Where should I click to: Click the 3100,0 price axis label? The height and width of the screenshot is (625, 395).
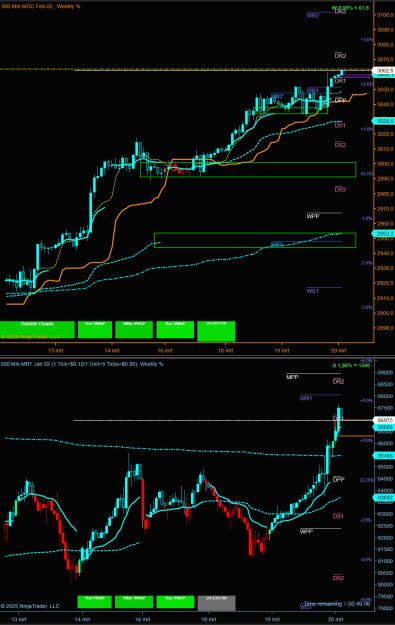tap(385, 15)
